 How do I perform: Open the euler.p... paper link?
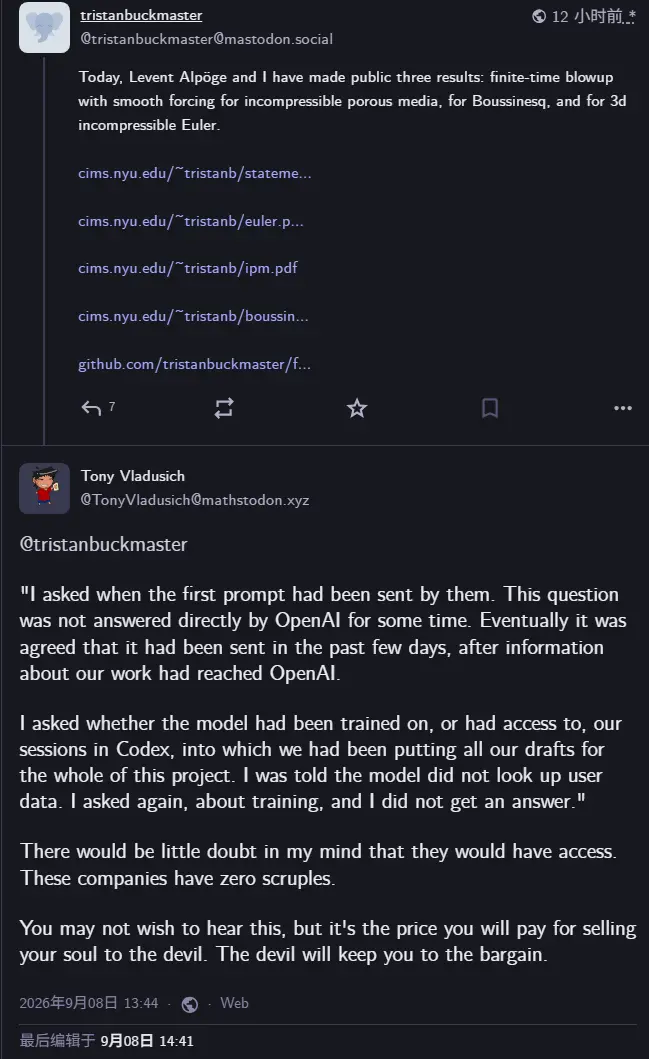coord(190,221)
